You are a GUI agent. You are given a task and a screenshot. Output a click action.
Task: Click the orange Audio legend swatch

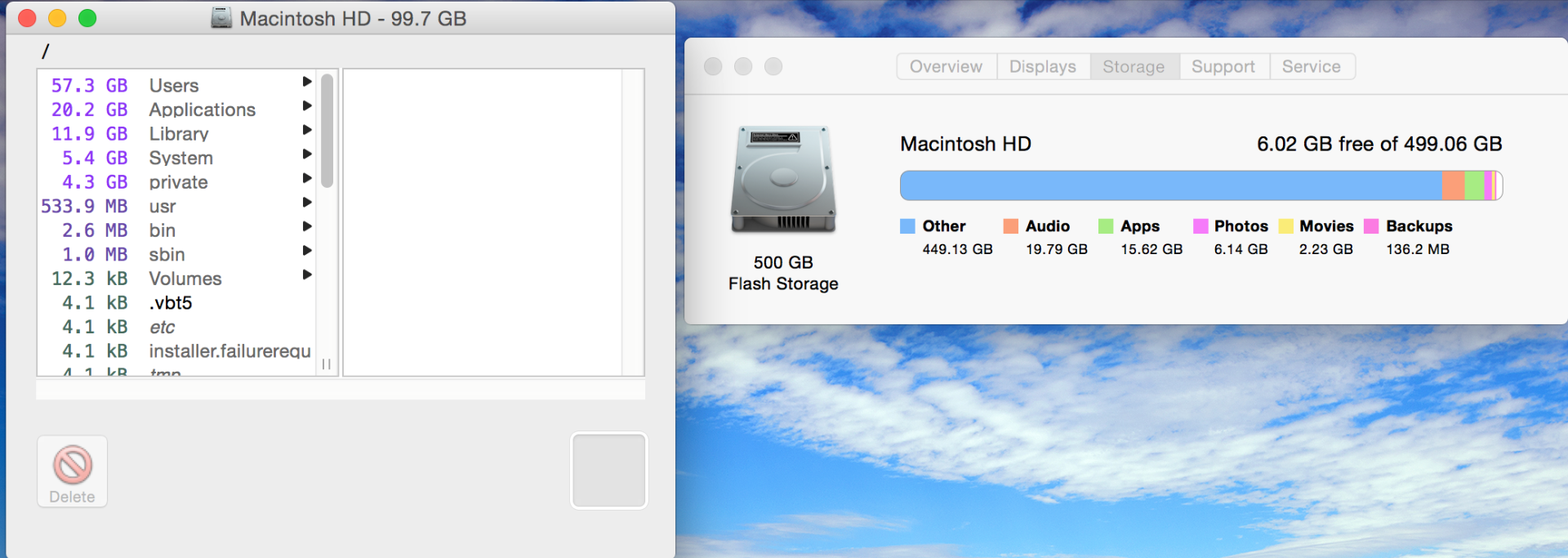1011,226
